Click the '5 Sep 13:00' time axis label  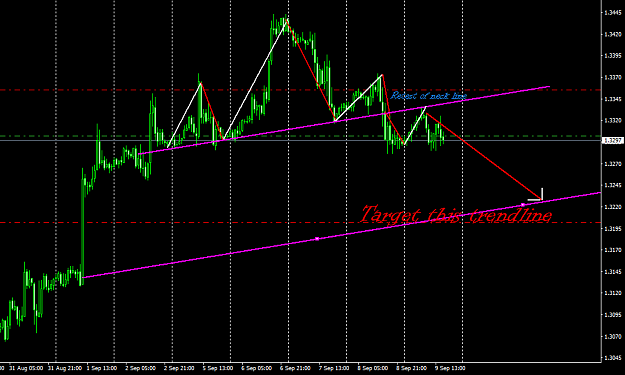click(x=218, y=368)
